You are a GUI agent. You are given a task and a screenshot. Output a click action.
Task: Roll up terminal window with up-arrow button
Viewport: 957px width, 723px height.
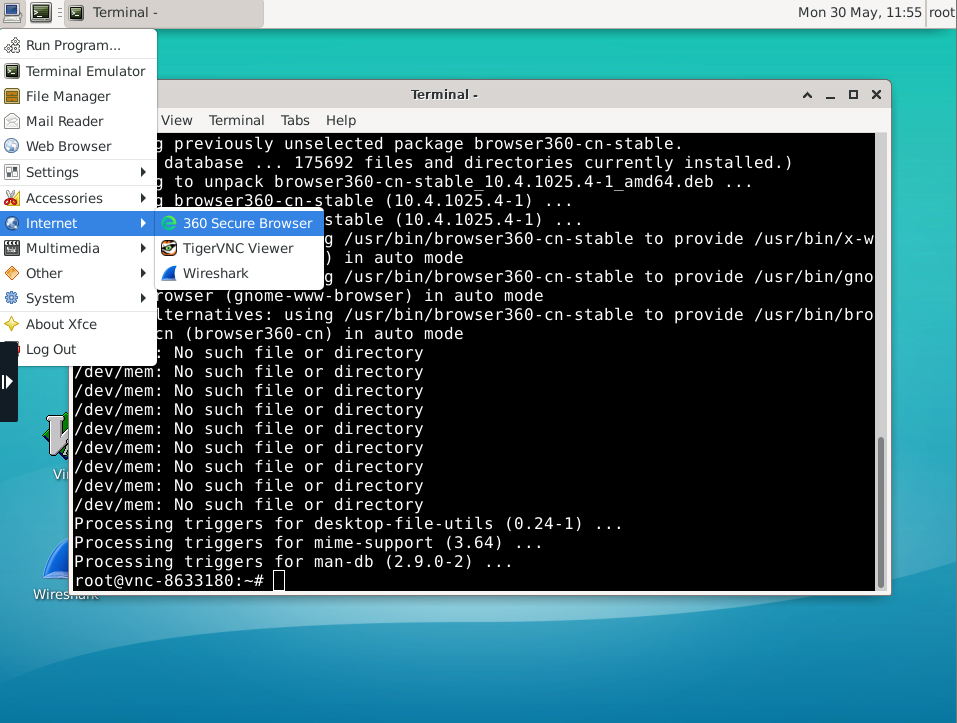(x=807, y=95)
